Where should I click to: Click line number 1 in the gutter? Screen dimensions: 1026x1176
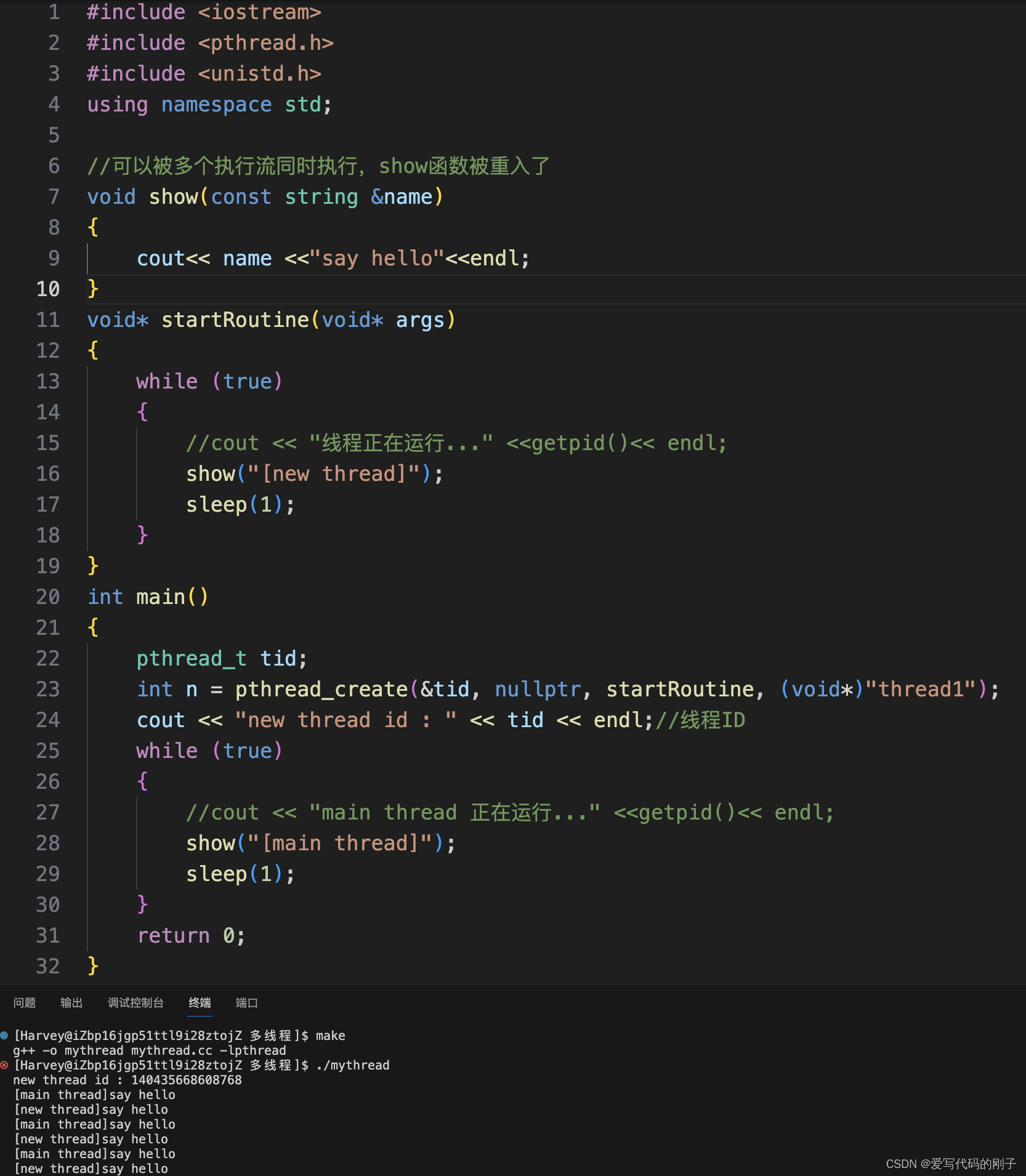[x=54, y=12]
